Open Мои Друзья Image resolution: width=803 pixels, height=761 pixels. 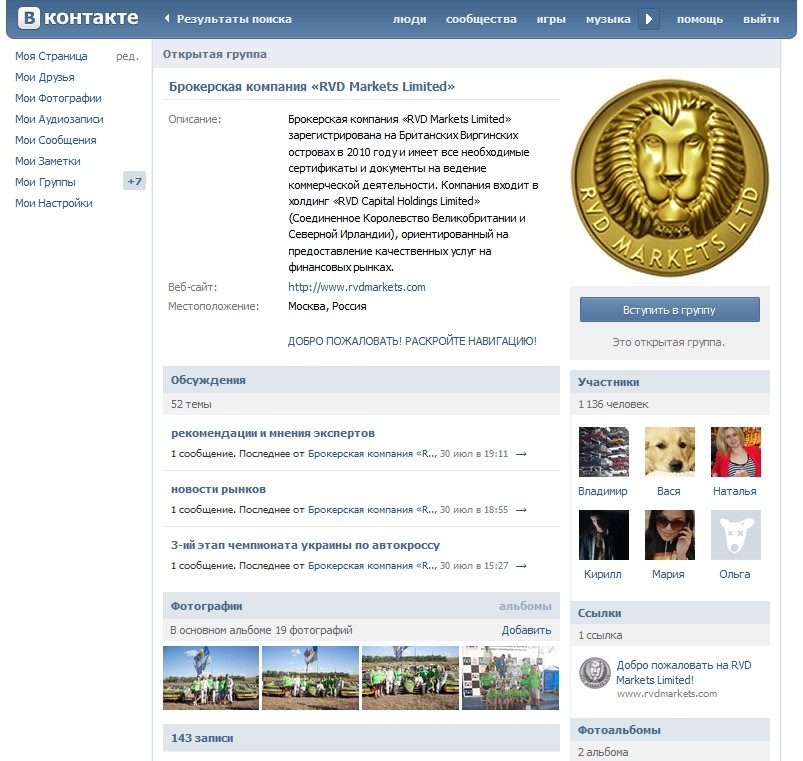pos(45,77)
